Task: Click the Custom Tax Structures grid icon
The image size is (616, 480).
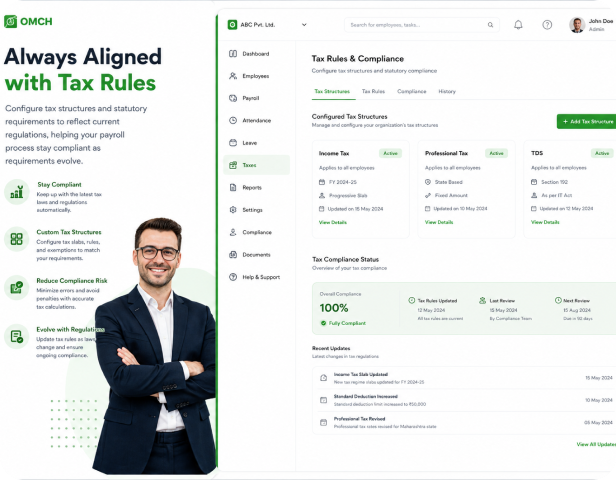Action: [x=16, y=239]
